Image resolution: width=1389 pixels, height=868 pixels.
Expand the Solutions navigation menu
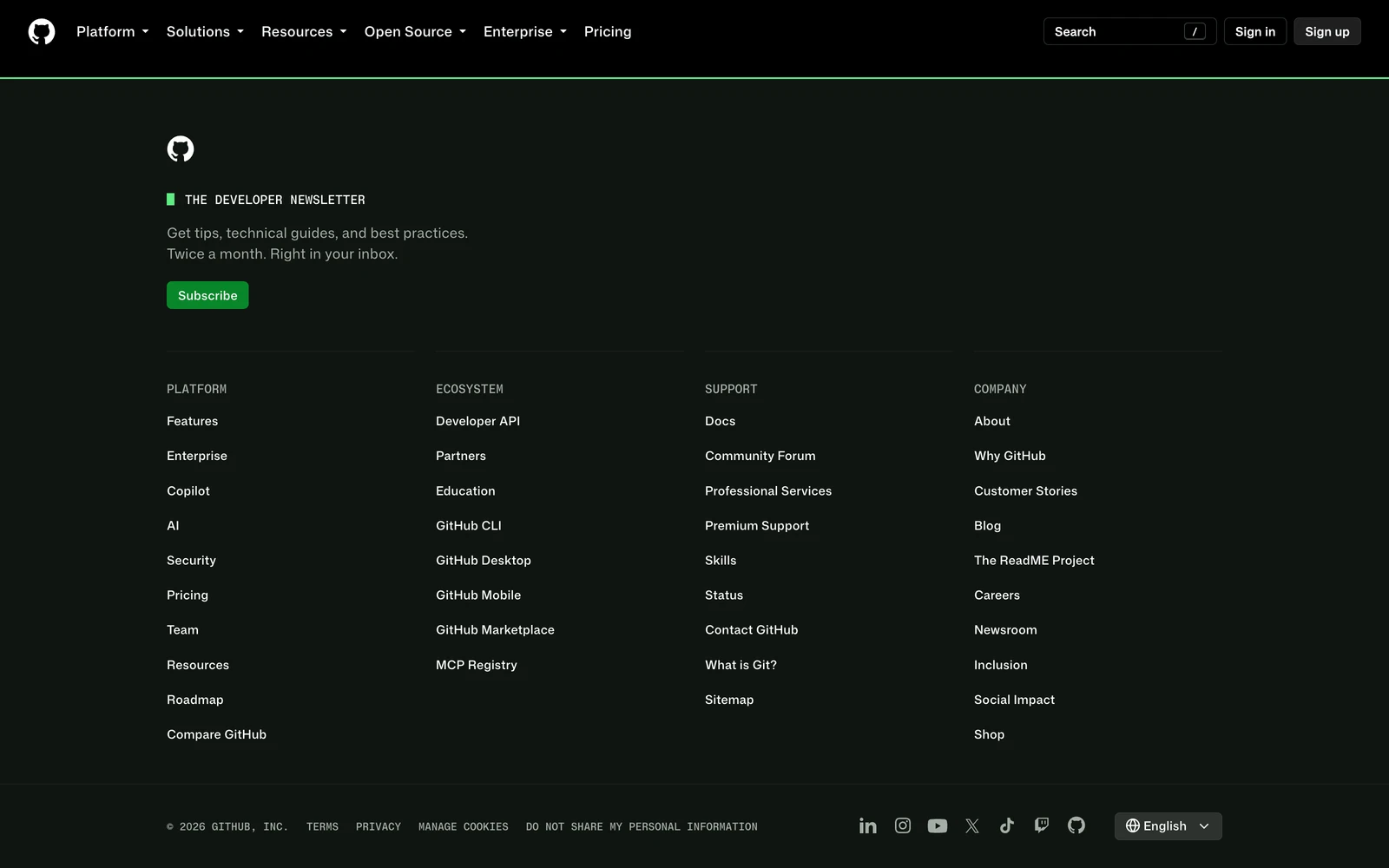coord(205,31)
